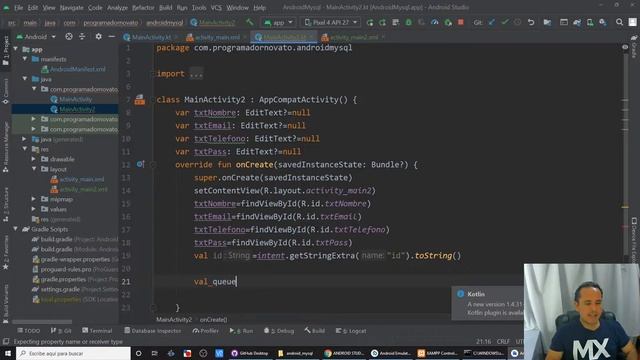Toggle the Structure side tool window
Viewport: 640px width, 360px height.
(x=5, y=204)
